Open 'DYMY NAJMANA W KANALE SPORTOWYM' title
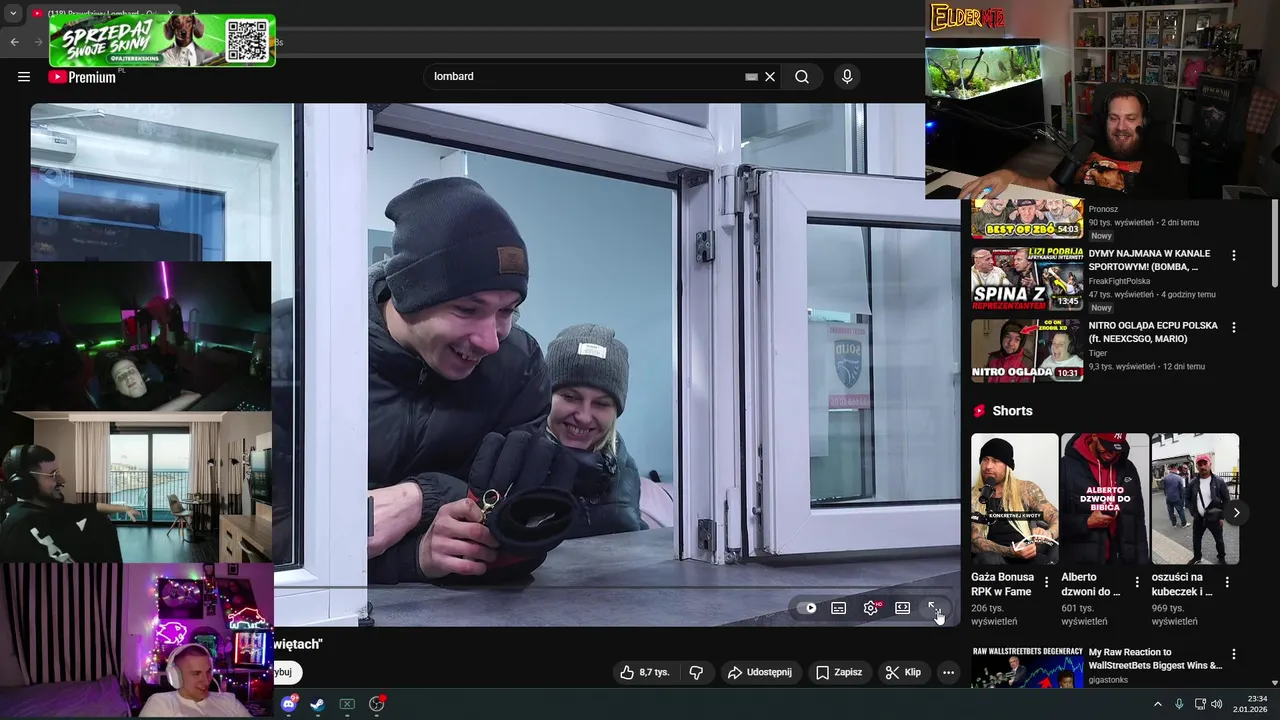Viewport: 1280px width, 720px height. click(x=1149, y=260)
